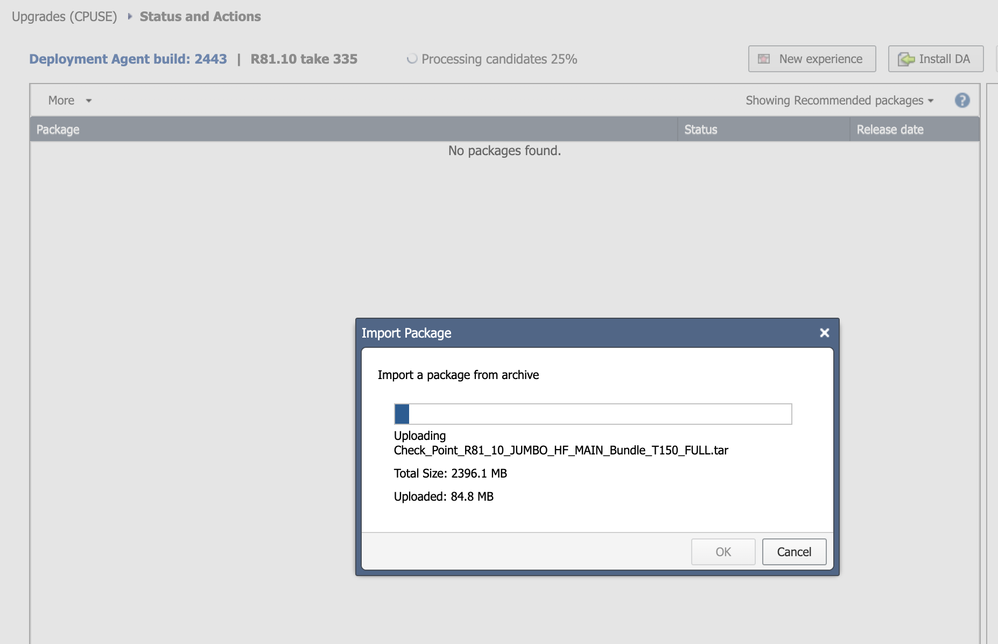Image resolution: width=998 pixels, height=644 pixels.
Task: Click the Install DA button
Action: (936, 59)
